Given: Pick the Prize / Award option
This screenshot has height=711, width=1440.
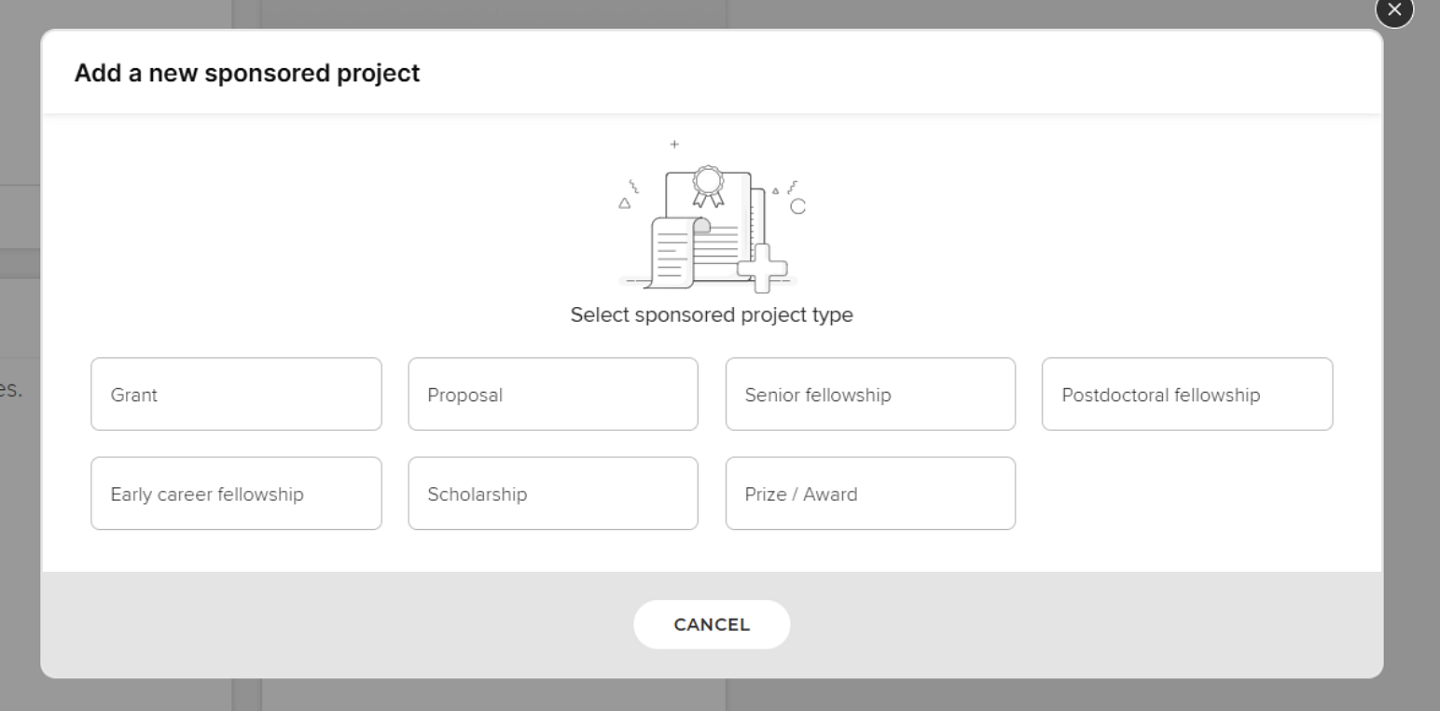Looking at the screenshot, I should [x=870, y=493].
